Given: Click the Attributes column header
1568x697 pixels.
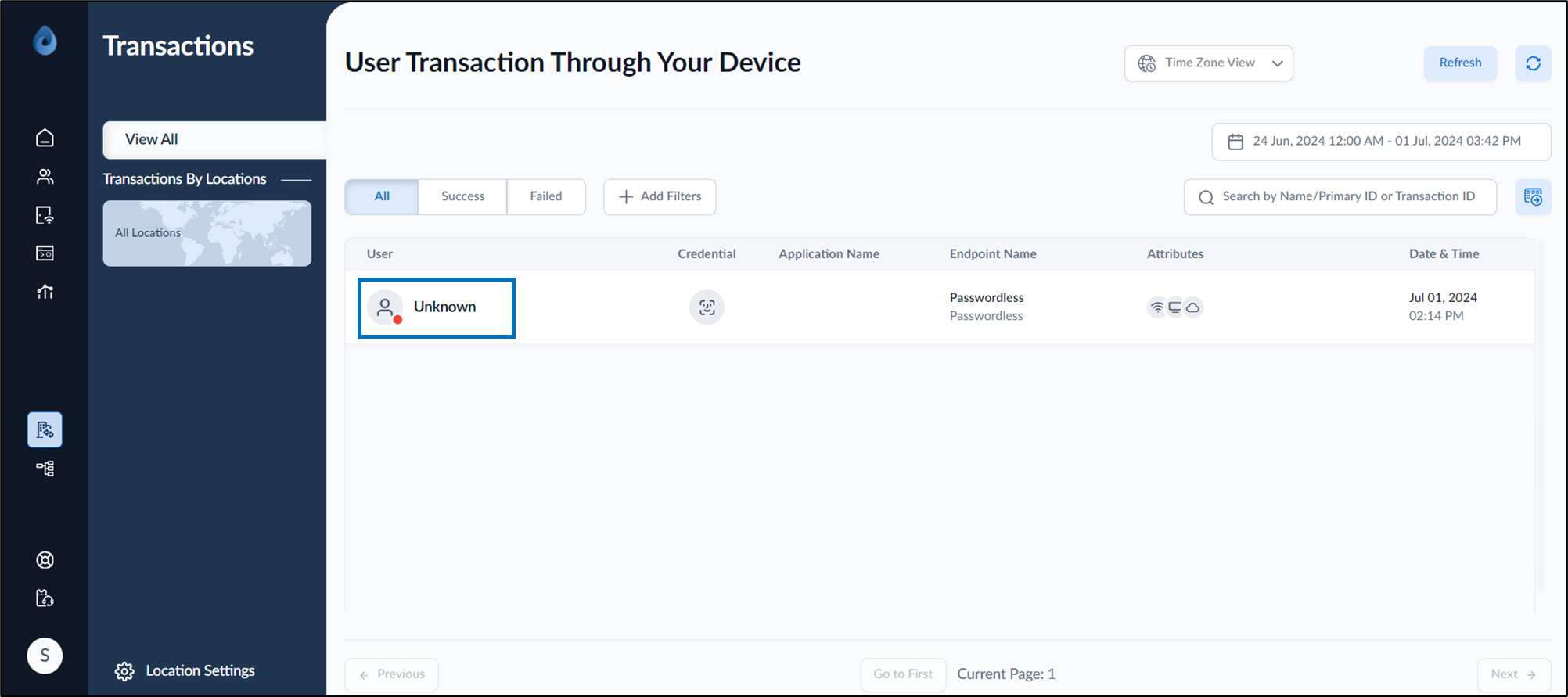Looking at the screenshot, I should click(x=1175, y=253).
